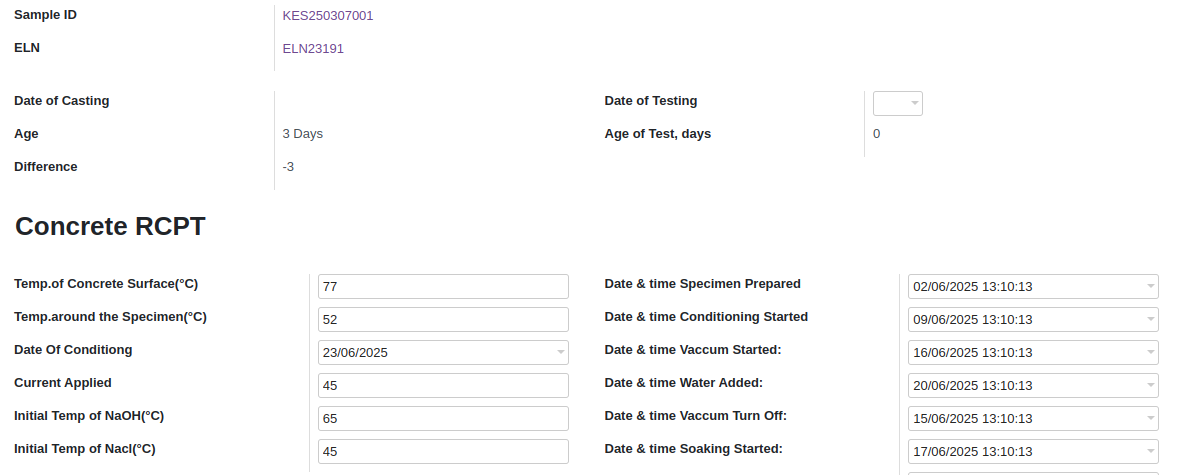Open Date & time Vaccum Turn Off dropdown arrow
Viewport: 1186px width, 475px height.
point(1150,418)
